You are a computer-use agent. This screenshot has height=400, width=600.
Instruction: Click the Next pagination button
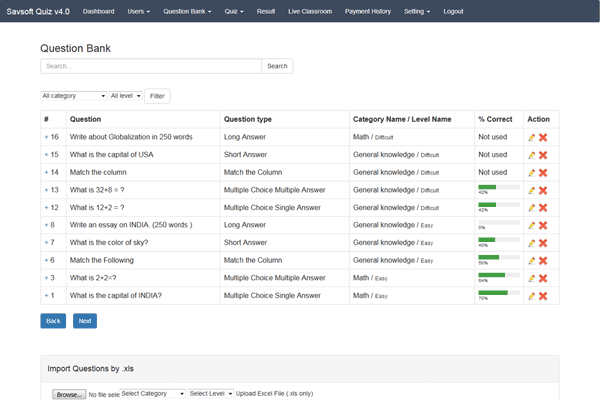pos(85,321)
